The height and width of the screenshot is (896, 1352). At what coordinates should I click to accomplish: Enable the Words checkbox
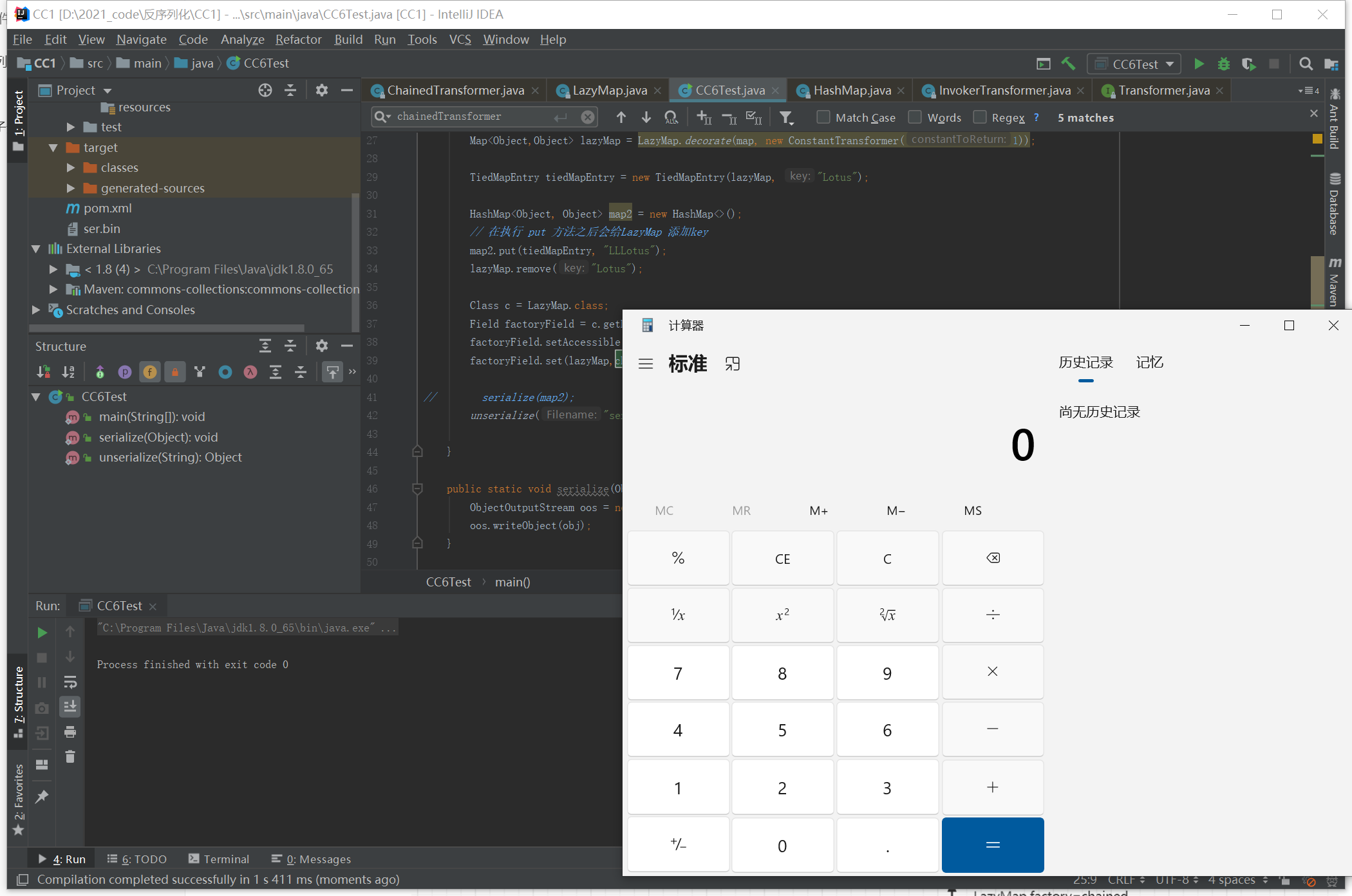point(915,117)
